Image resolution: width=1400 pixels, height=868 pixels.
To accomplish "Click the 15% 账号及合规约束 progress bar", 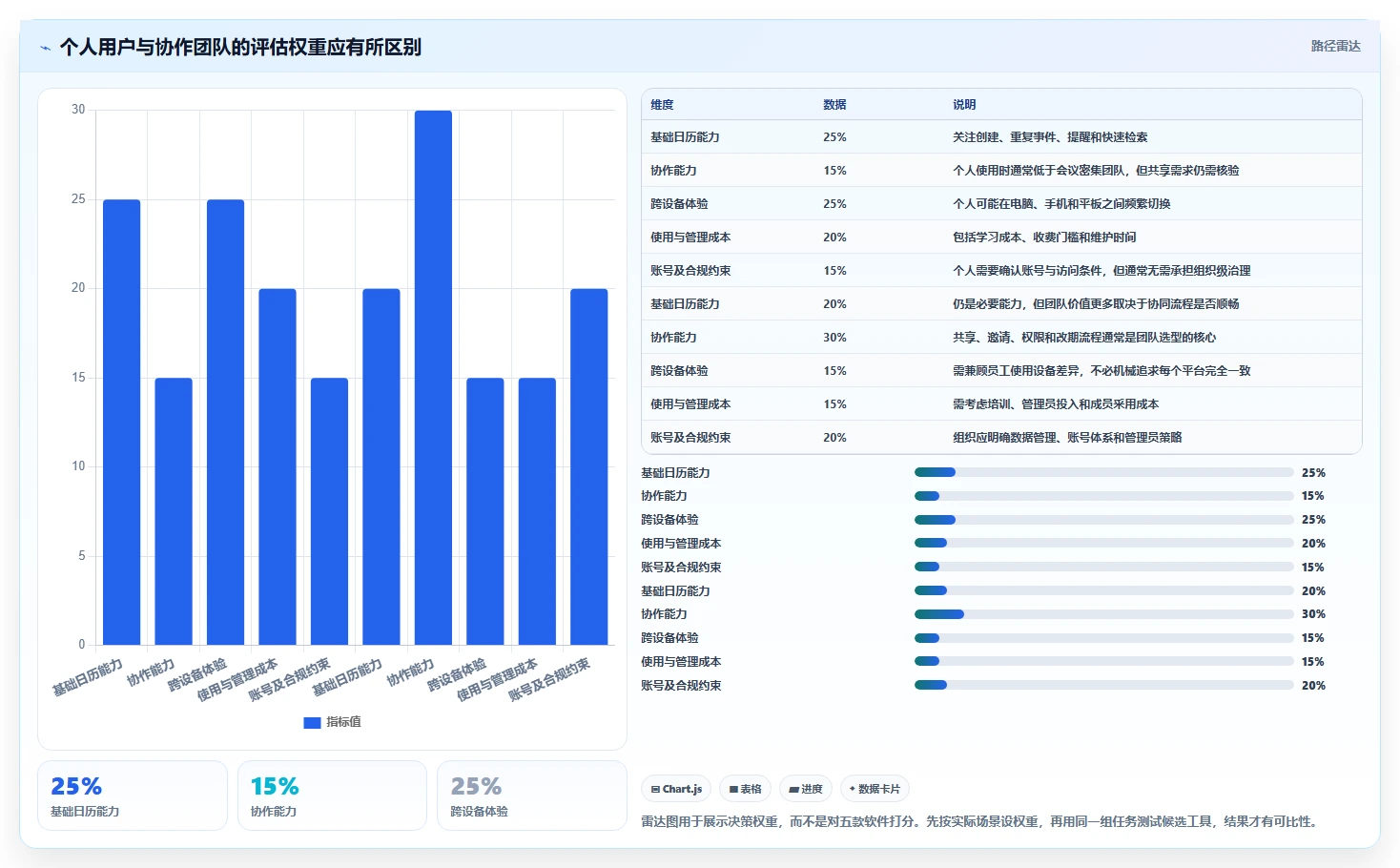I will [x=1103, y=567].
